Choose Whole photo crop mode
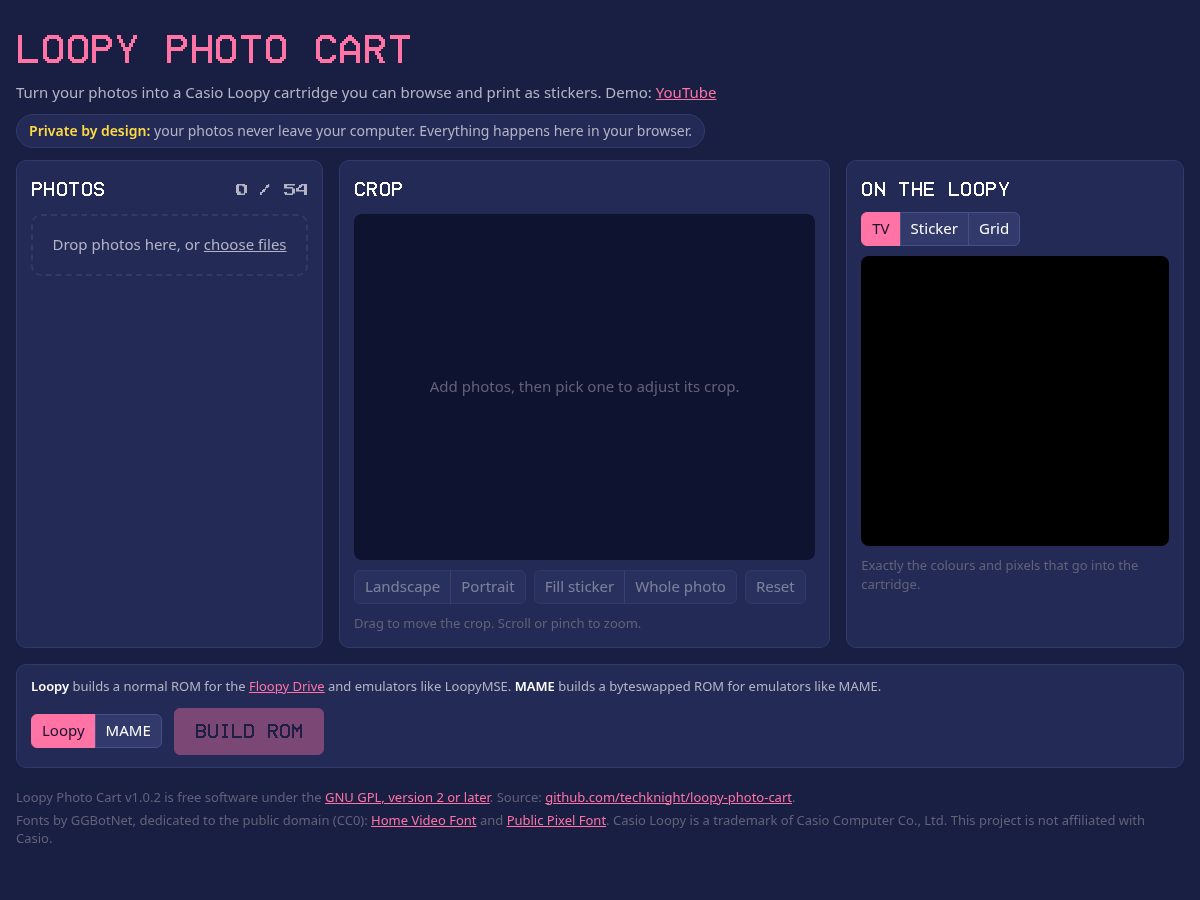Image resolution: width=1200 pixels, height=900 pixels. coord(680,587)
